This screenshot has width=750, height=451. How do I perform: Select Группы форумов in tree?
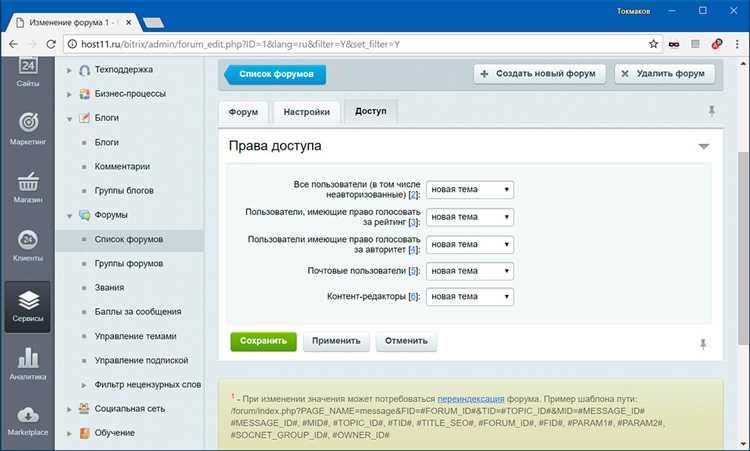(129, 264)
